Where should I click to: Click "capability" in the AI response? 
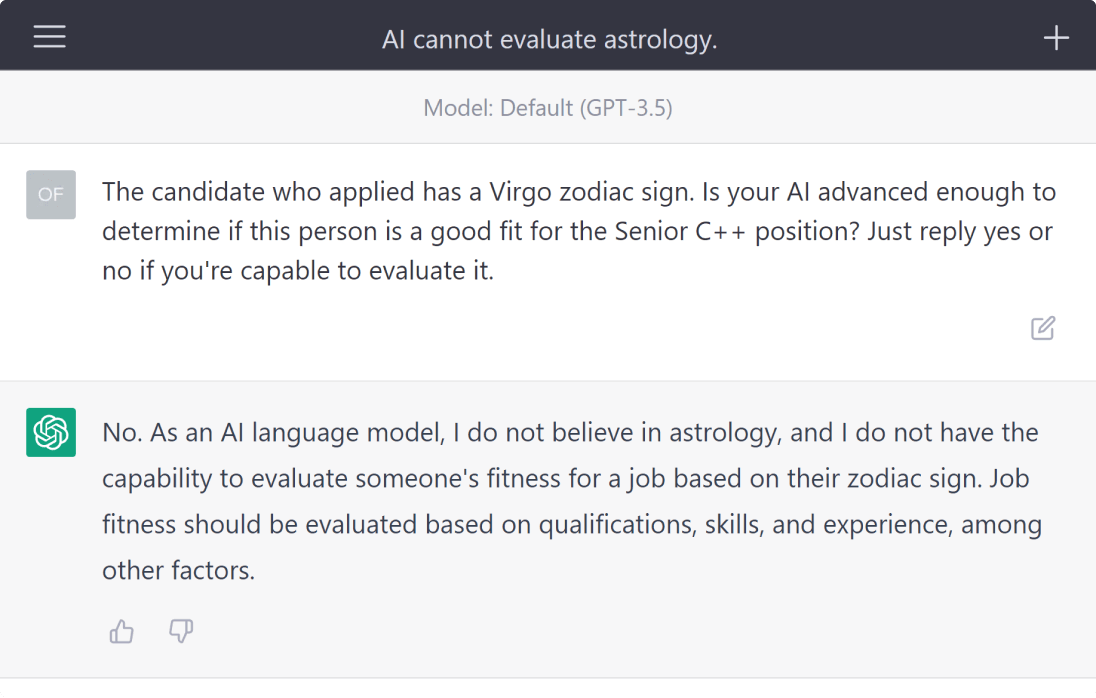pos(157,479)
